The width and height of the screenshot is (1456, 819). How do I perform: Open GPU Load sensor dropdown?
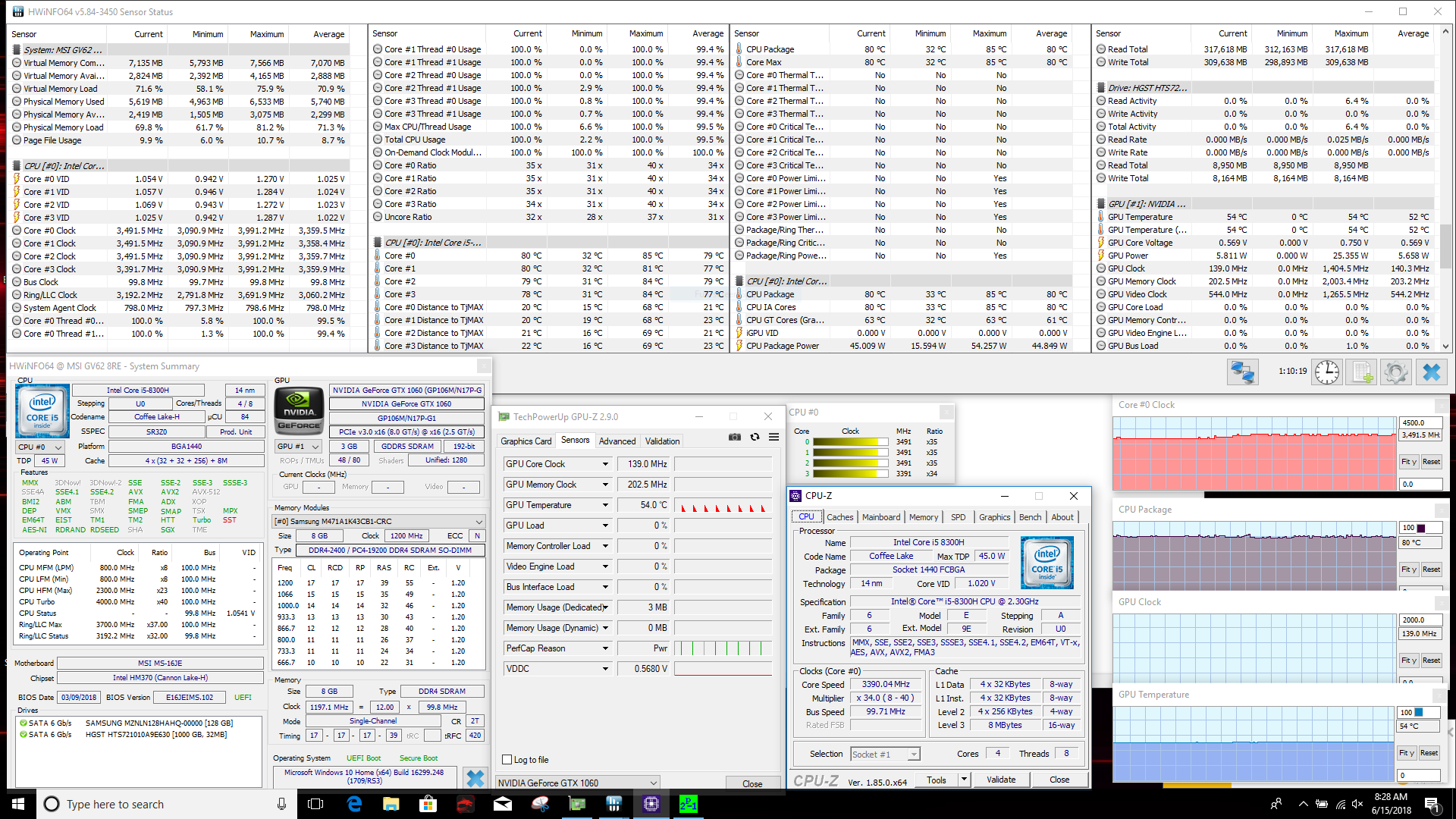click(605, 526)
